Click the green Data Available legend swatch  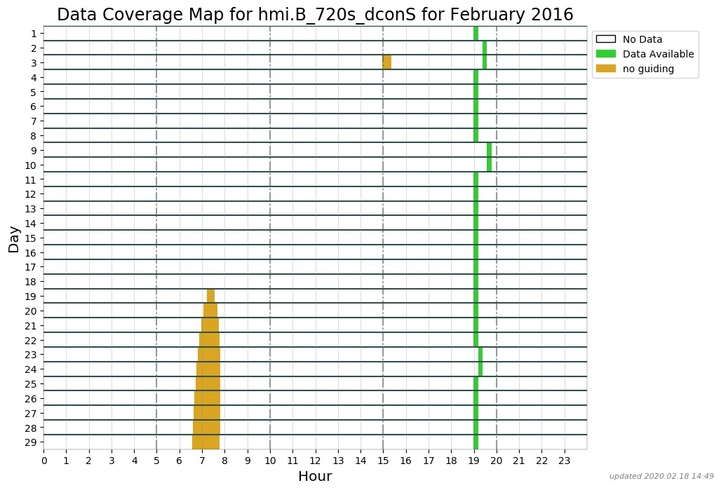(606, 54)
